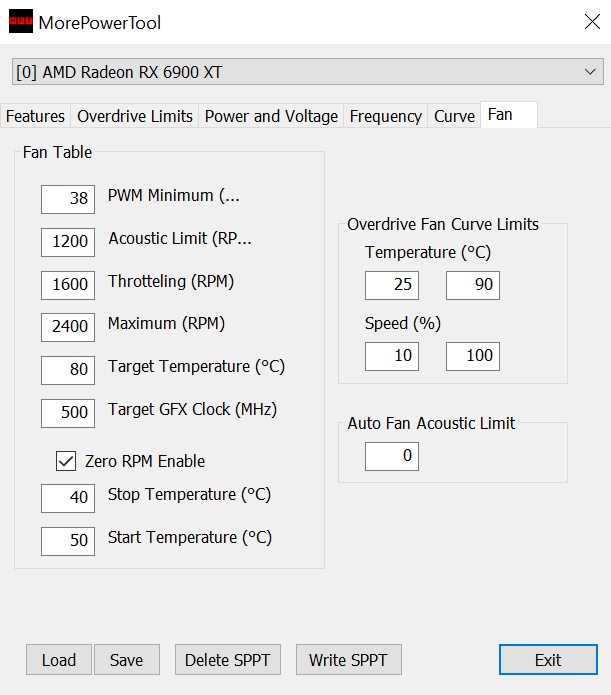The image size is (611, 695).
Task: Focus the Target Temperature field
Action: pos(68,370)
